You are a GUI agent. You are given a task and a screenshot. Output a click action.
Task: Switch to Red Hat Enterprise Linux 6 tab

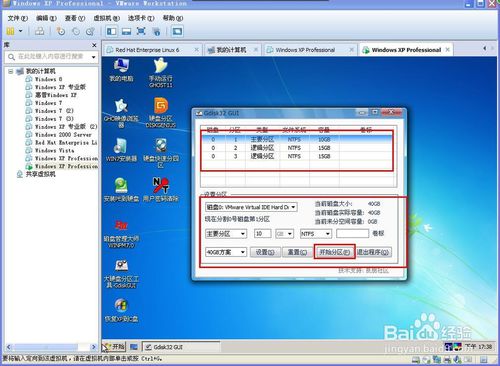click(x=152, y=50)
